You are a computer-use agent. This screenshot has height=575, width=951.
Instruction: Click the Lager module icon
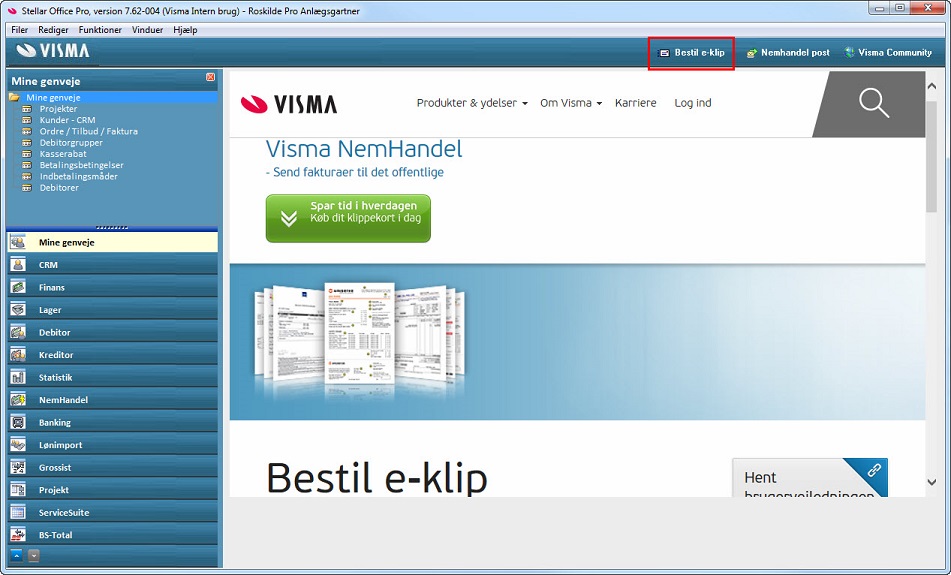(18, 309)
